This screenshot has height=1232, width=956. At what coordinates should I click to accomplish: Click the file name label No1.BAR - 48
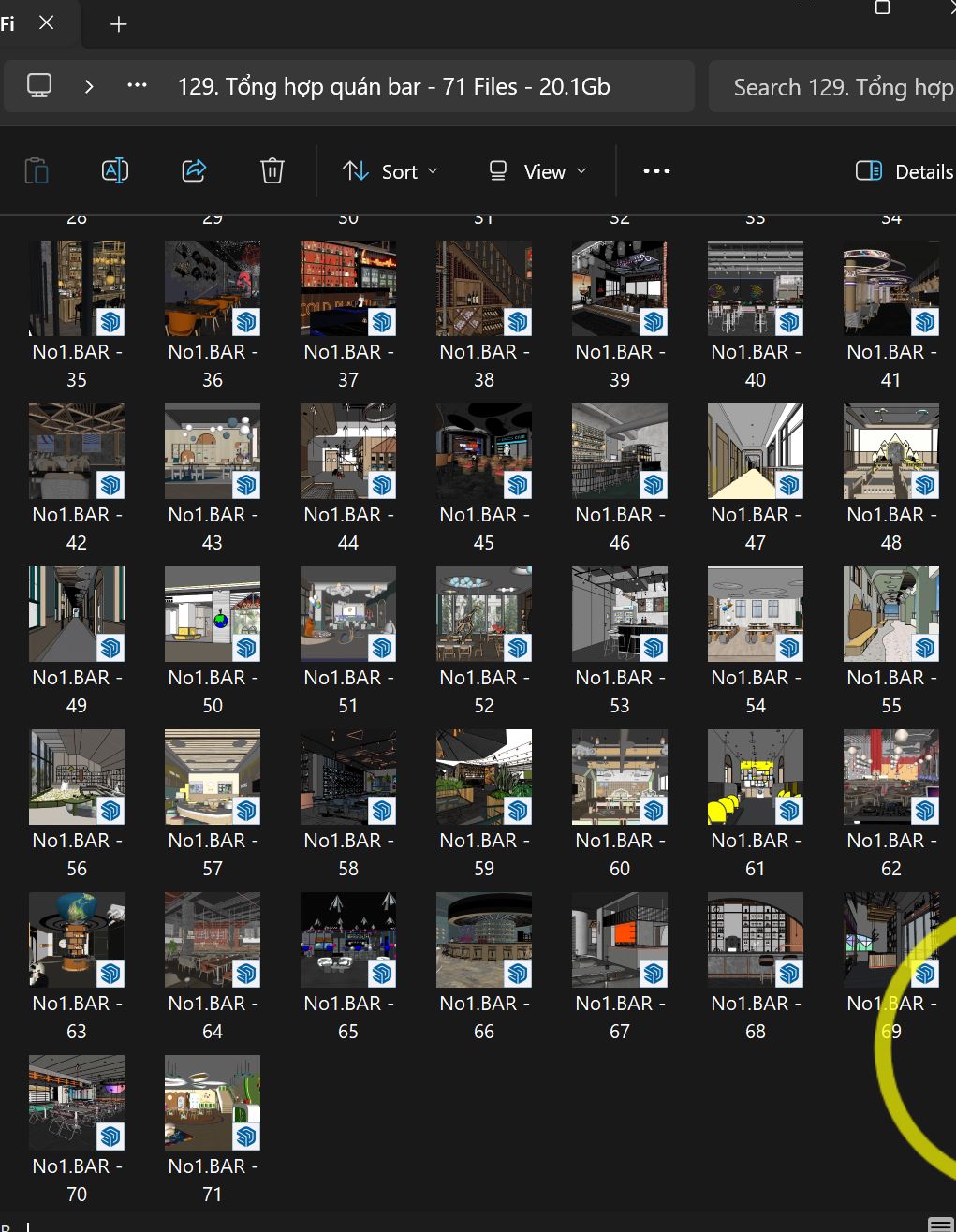pos(891,529)
